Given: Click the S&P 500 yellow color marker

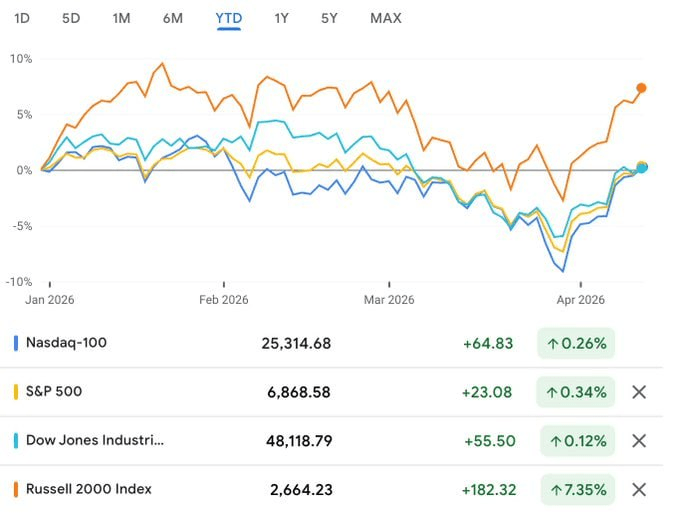Looking at the screenshot, I should click(x=17, y=392).
